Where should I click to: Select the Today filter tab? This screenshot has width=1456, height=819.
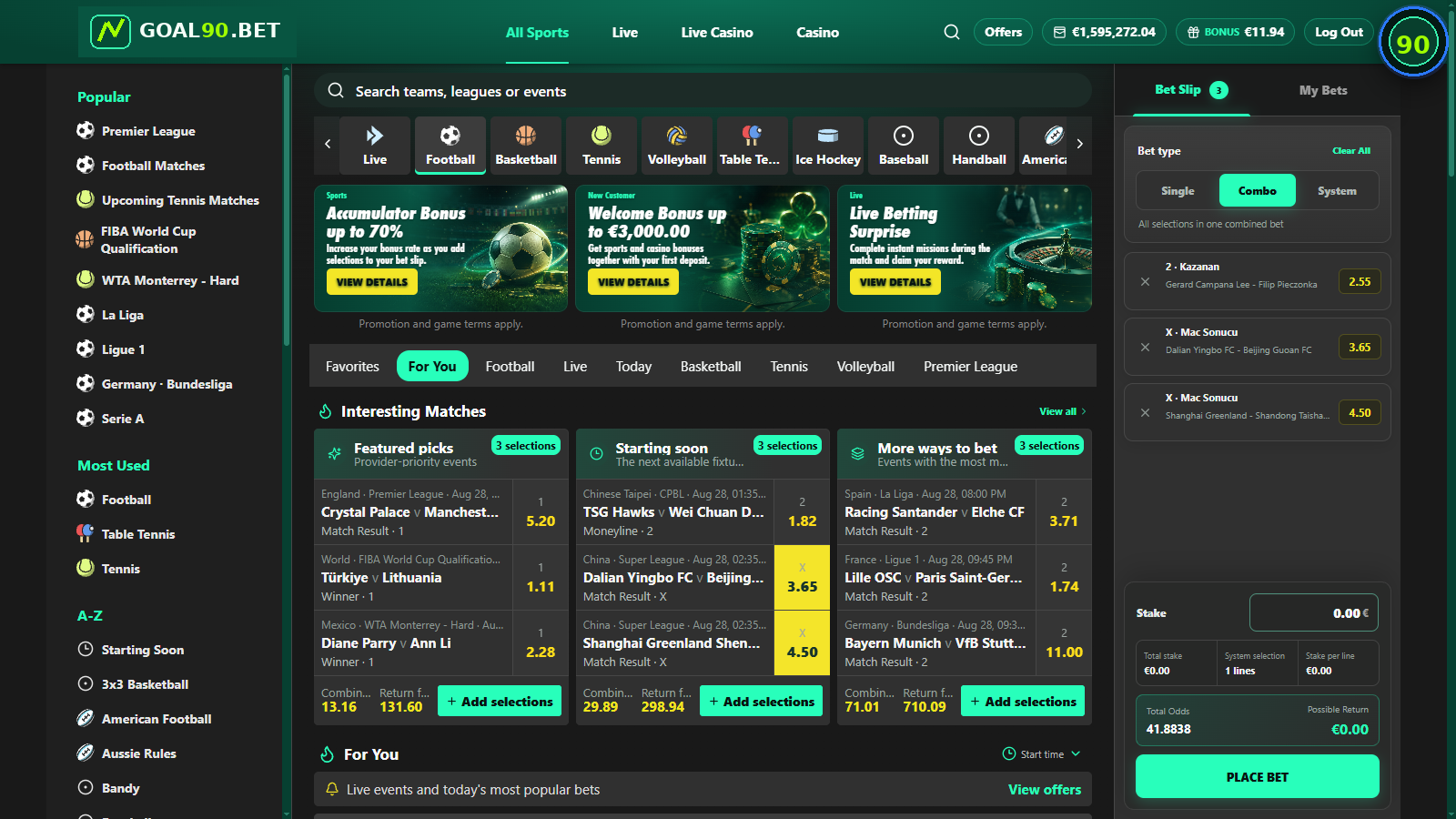click(633, 367)
